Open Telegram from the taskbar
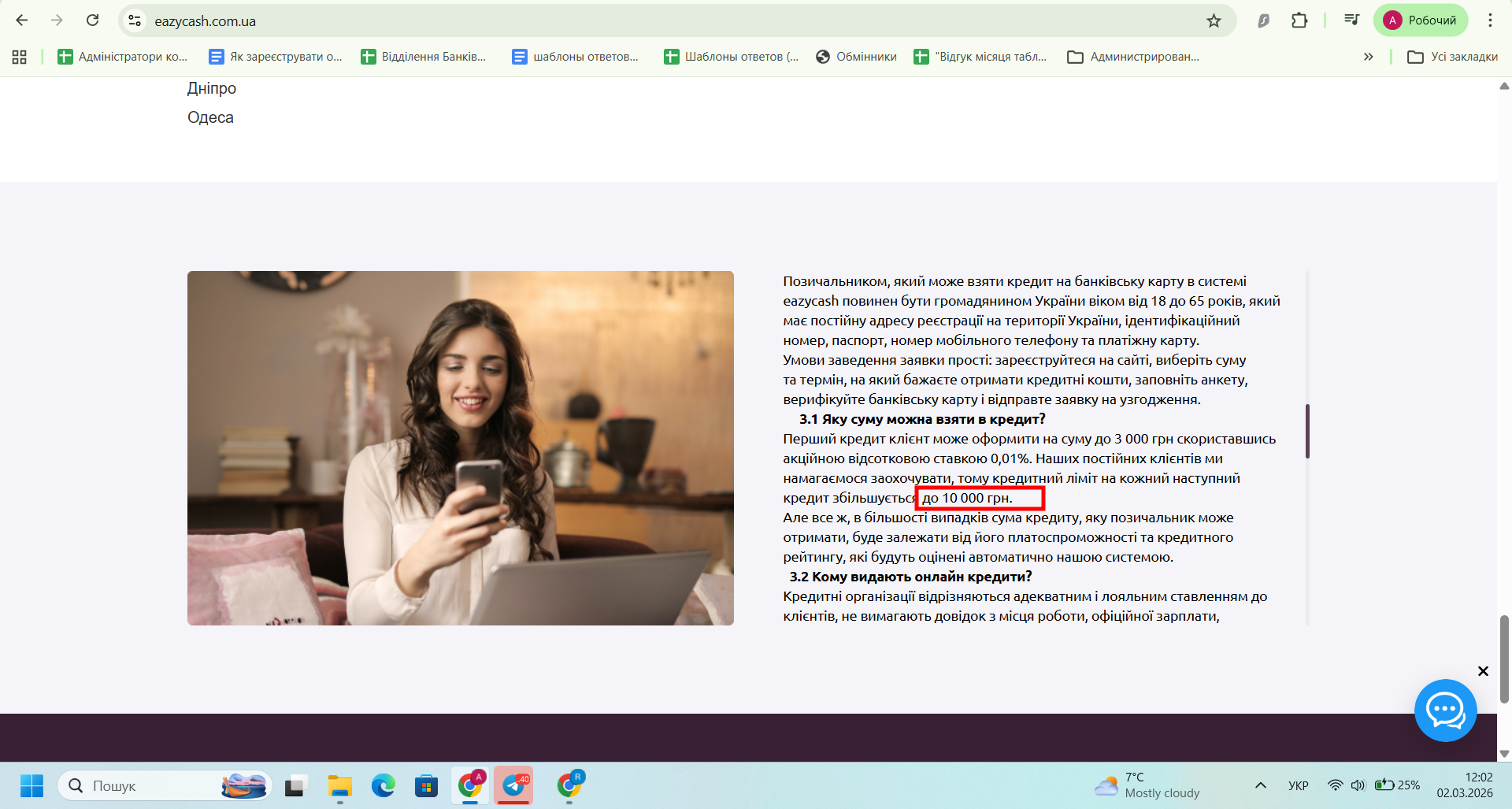 tap(513, 785)
